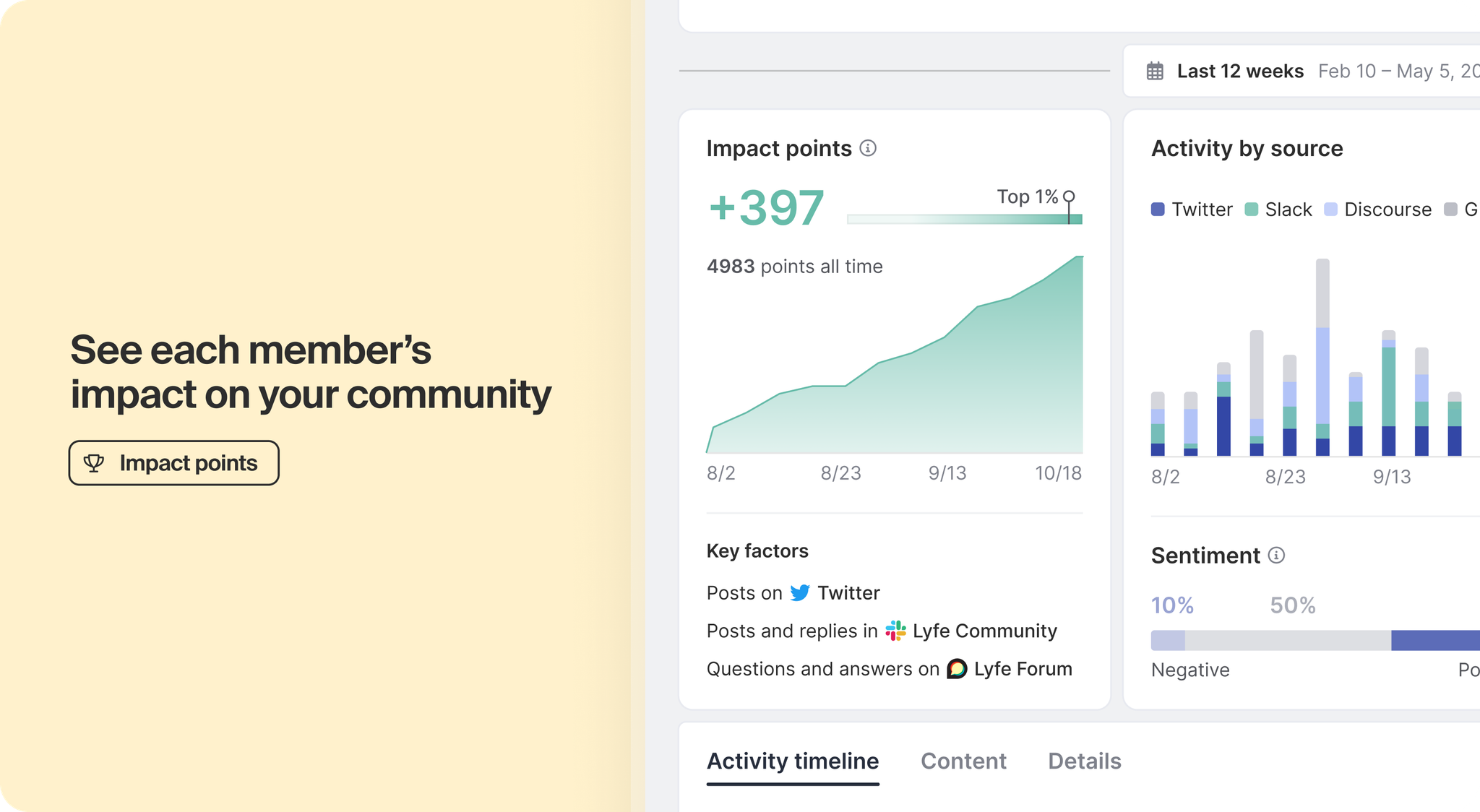The image size is (1480, 812).
Task: Open the Lyfe Community link
Action: click(984, 631)
